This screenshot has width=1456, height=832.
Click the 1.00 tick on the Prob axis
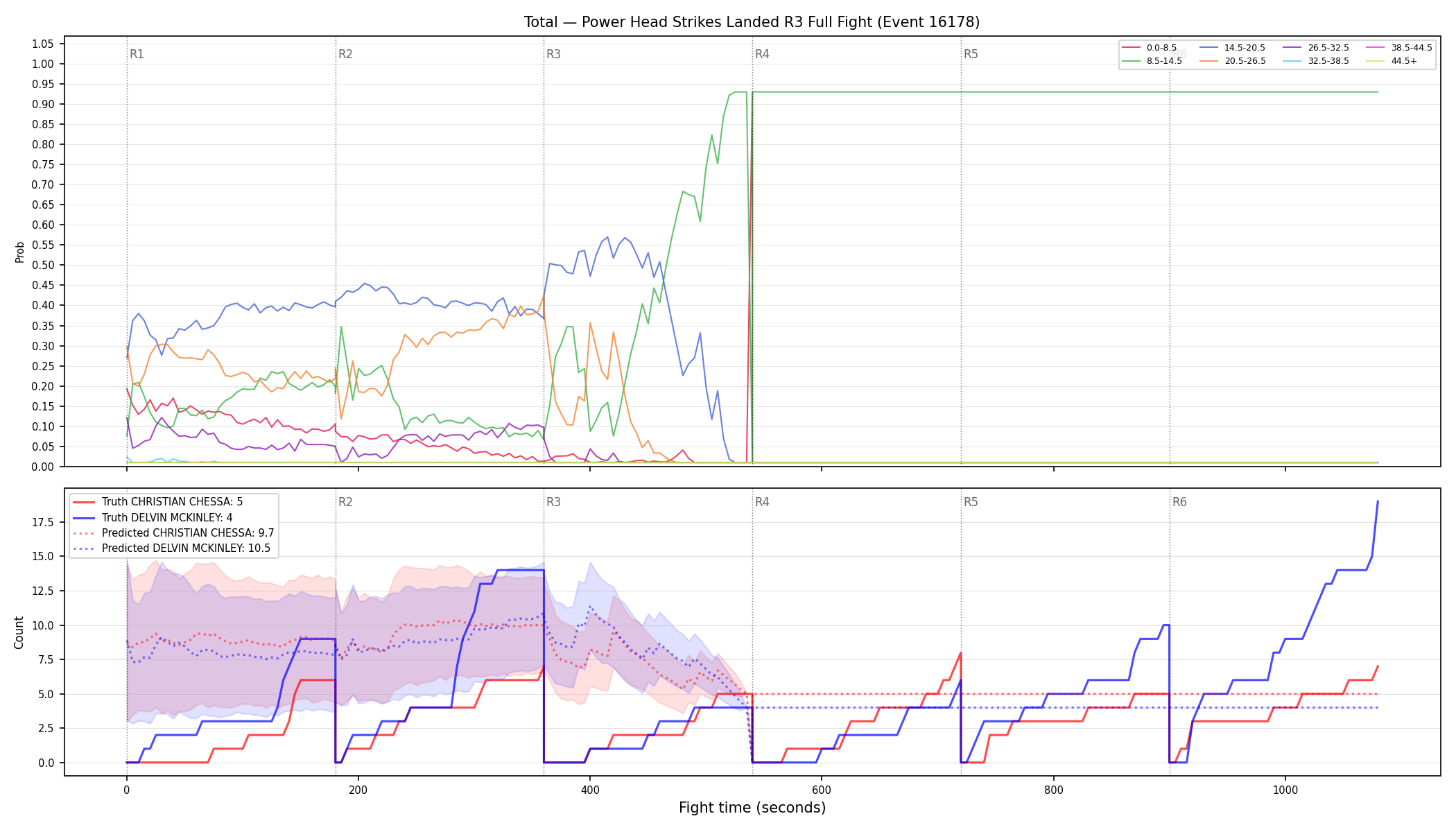click(x=43, y=64)
